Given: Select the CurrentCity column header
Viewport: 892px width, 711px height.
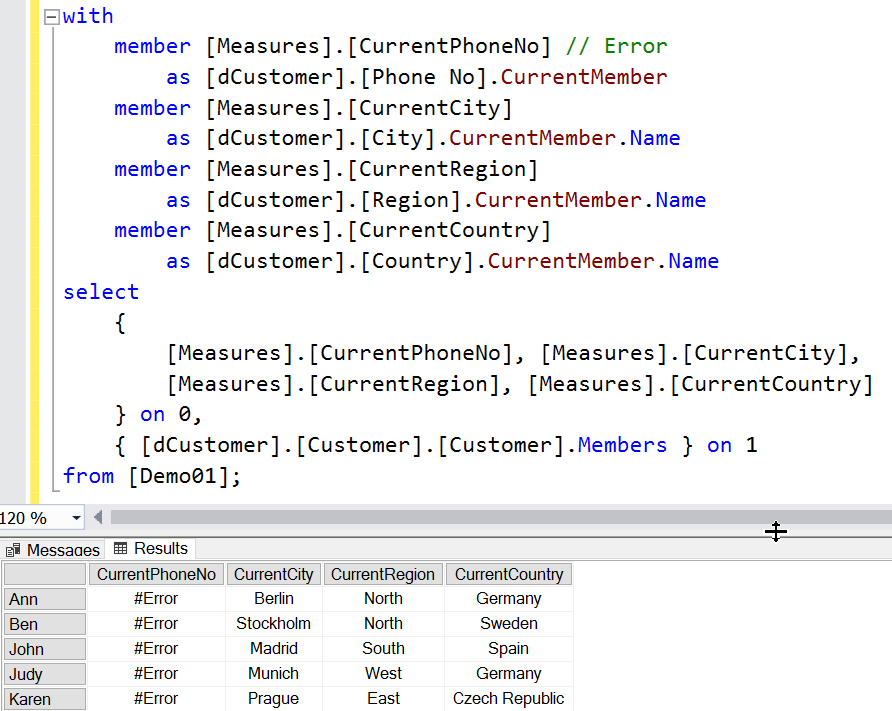Looking at the screenshot, I should coord(274,574).
